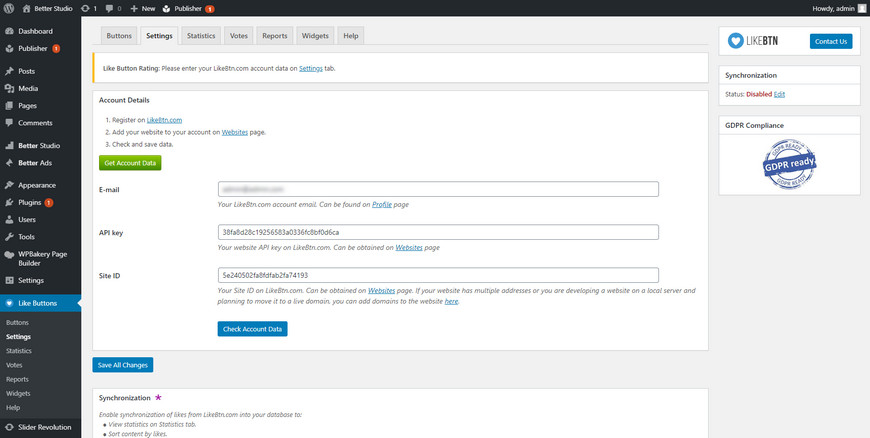Open Posts pushpin icon
The width and height of the screenshot is (870, 438).
pyautogui.click(x=9, y=71)
